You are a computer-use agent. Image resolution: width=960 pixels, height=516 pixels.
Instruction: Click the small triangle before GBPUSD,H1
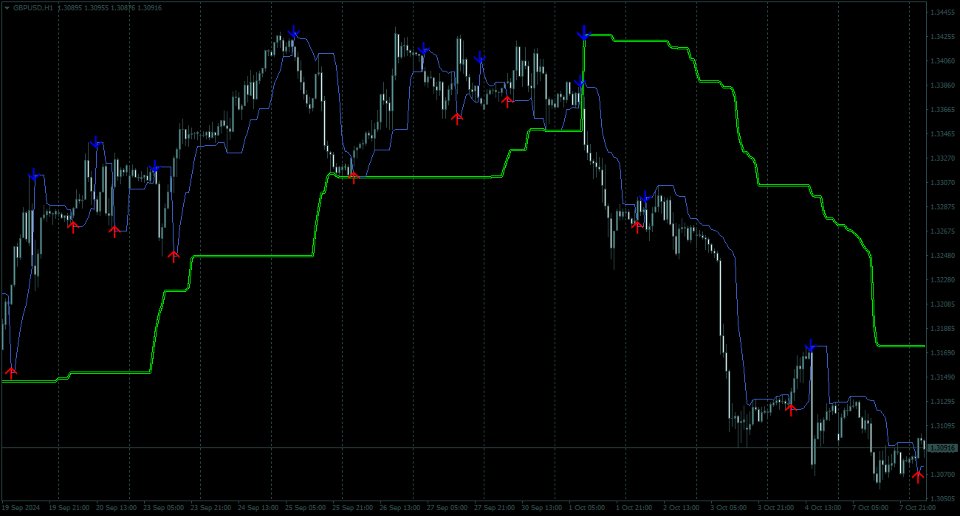point(7,8)
